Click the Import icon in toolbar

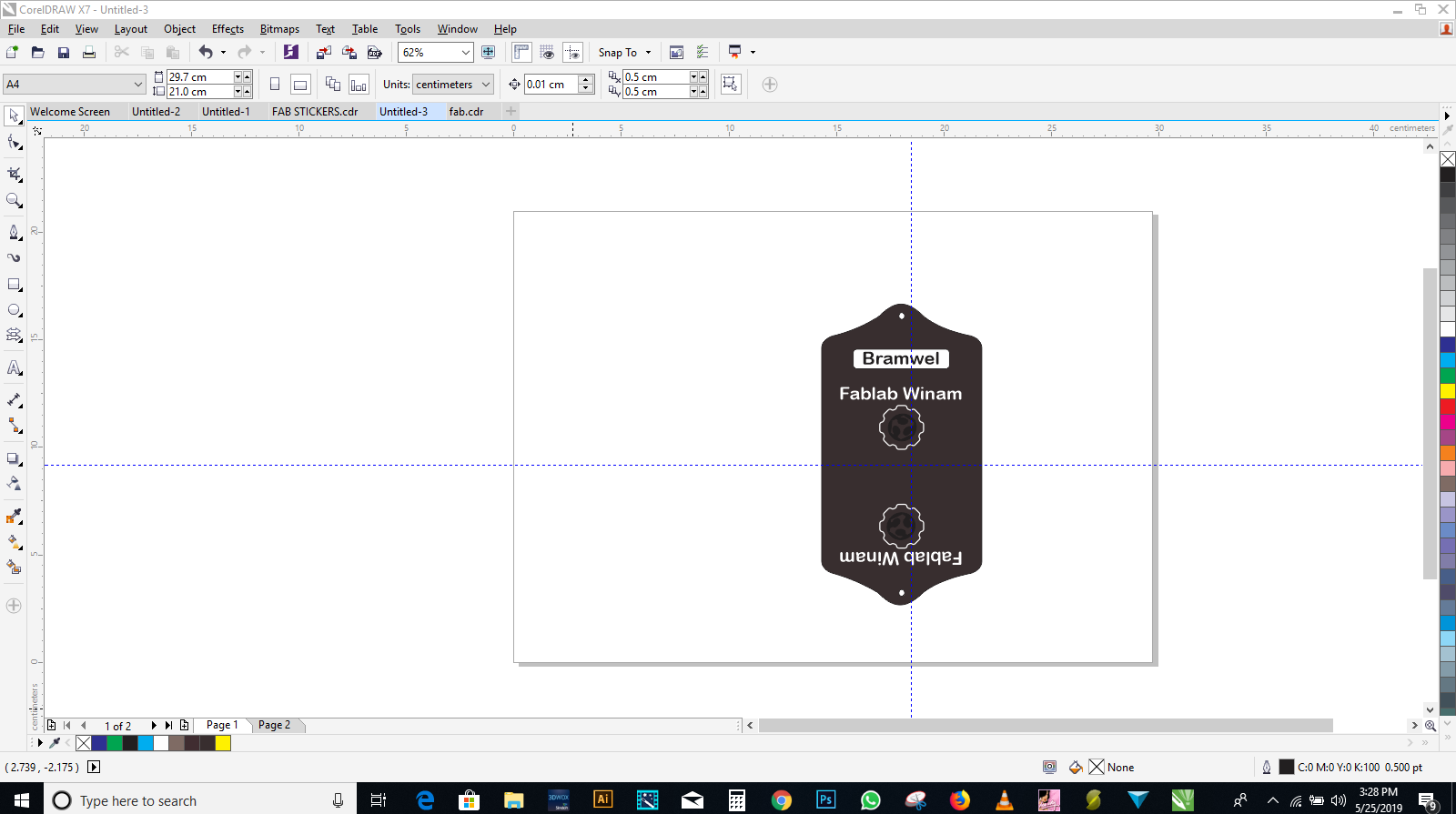point(324,53)
